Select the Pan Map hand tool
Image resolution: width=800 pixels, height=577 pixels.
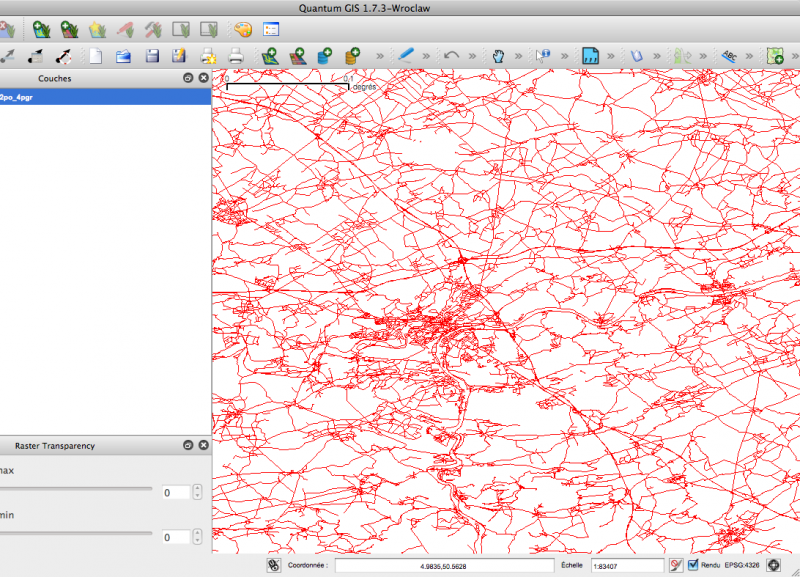pos(498,56)
